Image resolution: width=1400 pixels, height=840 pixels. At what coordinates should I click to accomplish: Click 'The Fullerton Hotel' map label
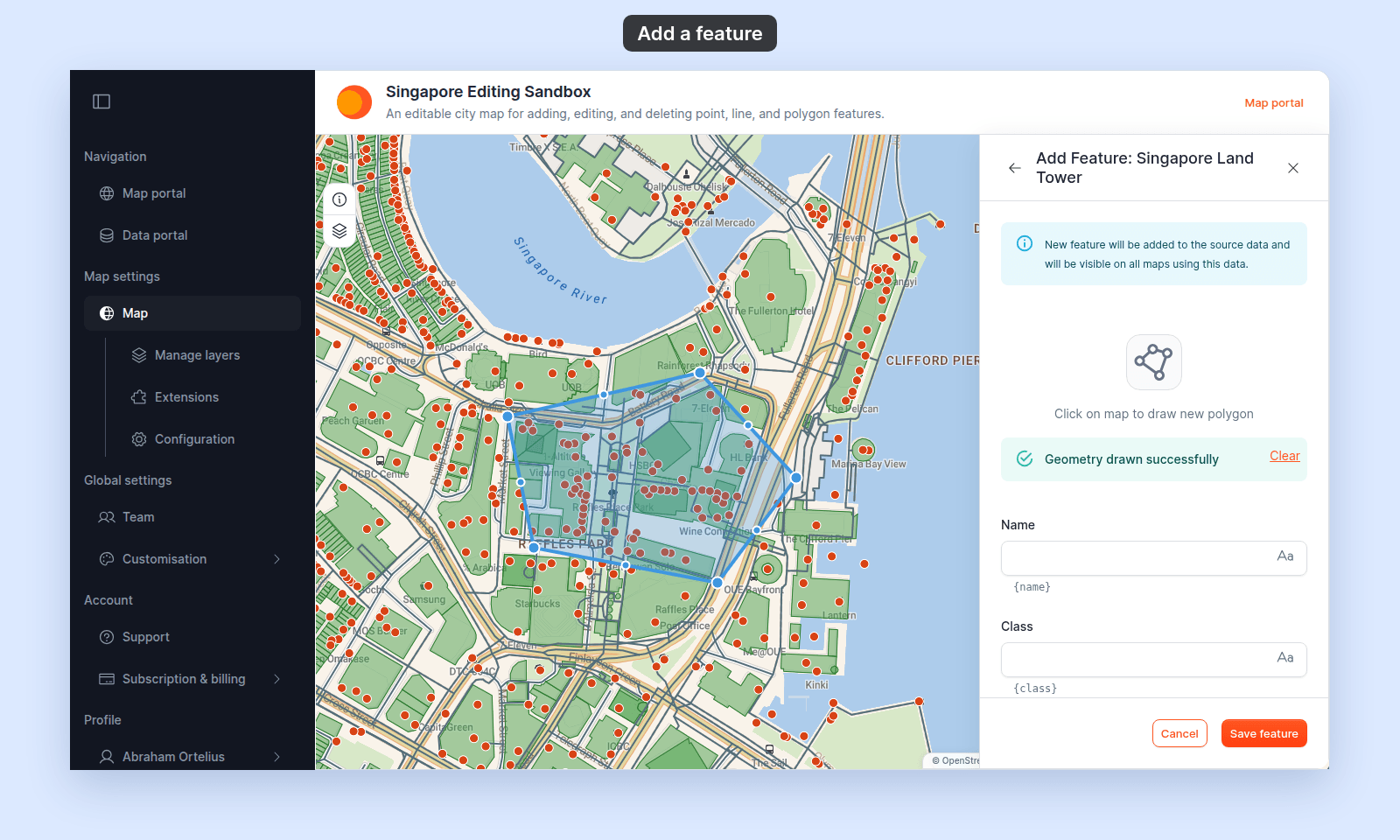pos(771,311)
